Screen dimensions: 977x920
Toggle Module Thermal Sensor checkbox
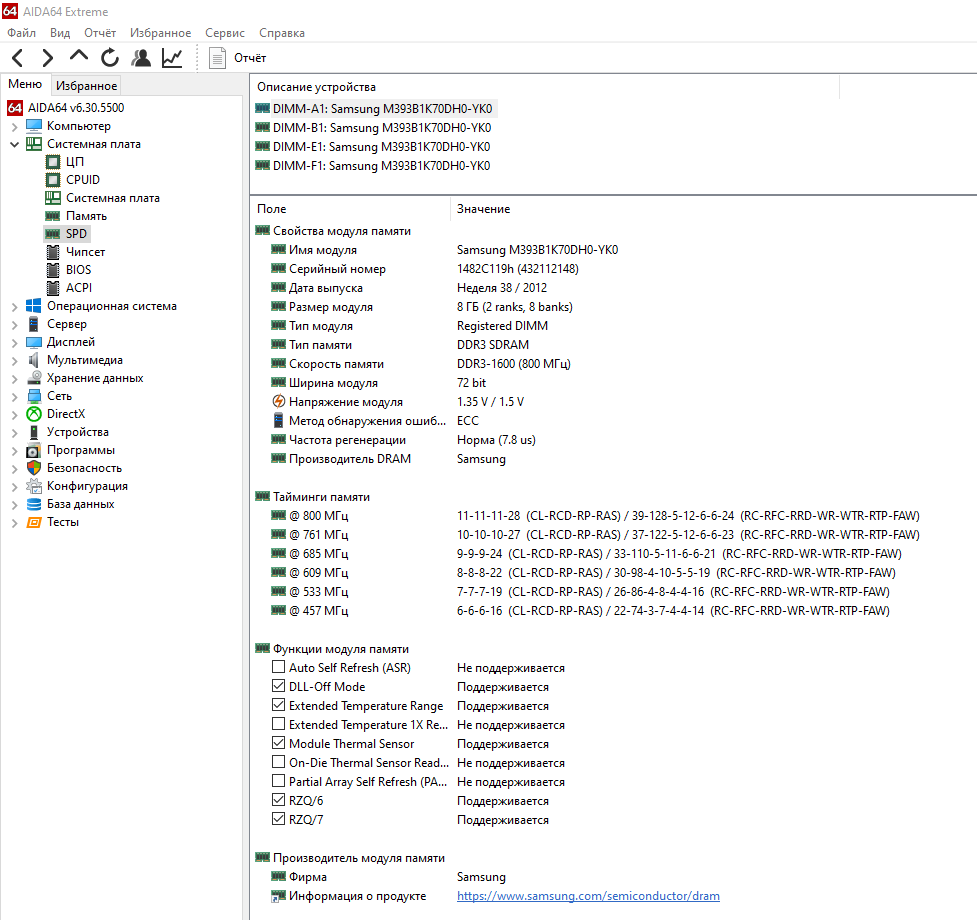[x=279, y=743]
